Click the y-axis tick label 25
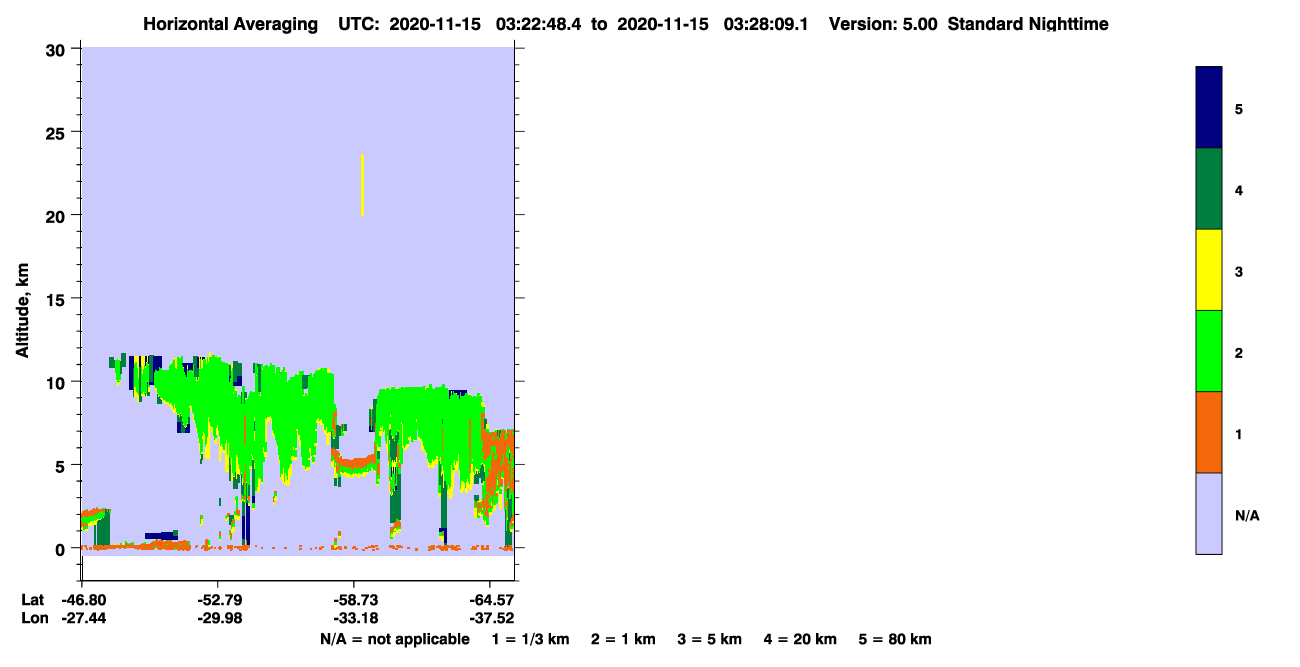The height and width of the screenshot is (667, 1300). (x=58, y=132)
